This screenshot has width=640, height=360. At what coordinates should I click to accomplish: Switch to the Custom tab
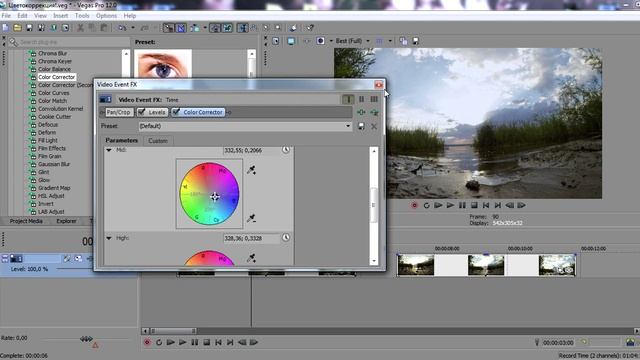pyautogui.click(x=158, y=140)
